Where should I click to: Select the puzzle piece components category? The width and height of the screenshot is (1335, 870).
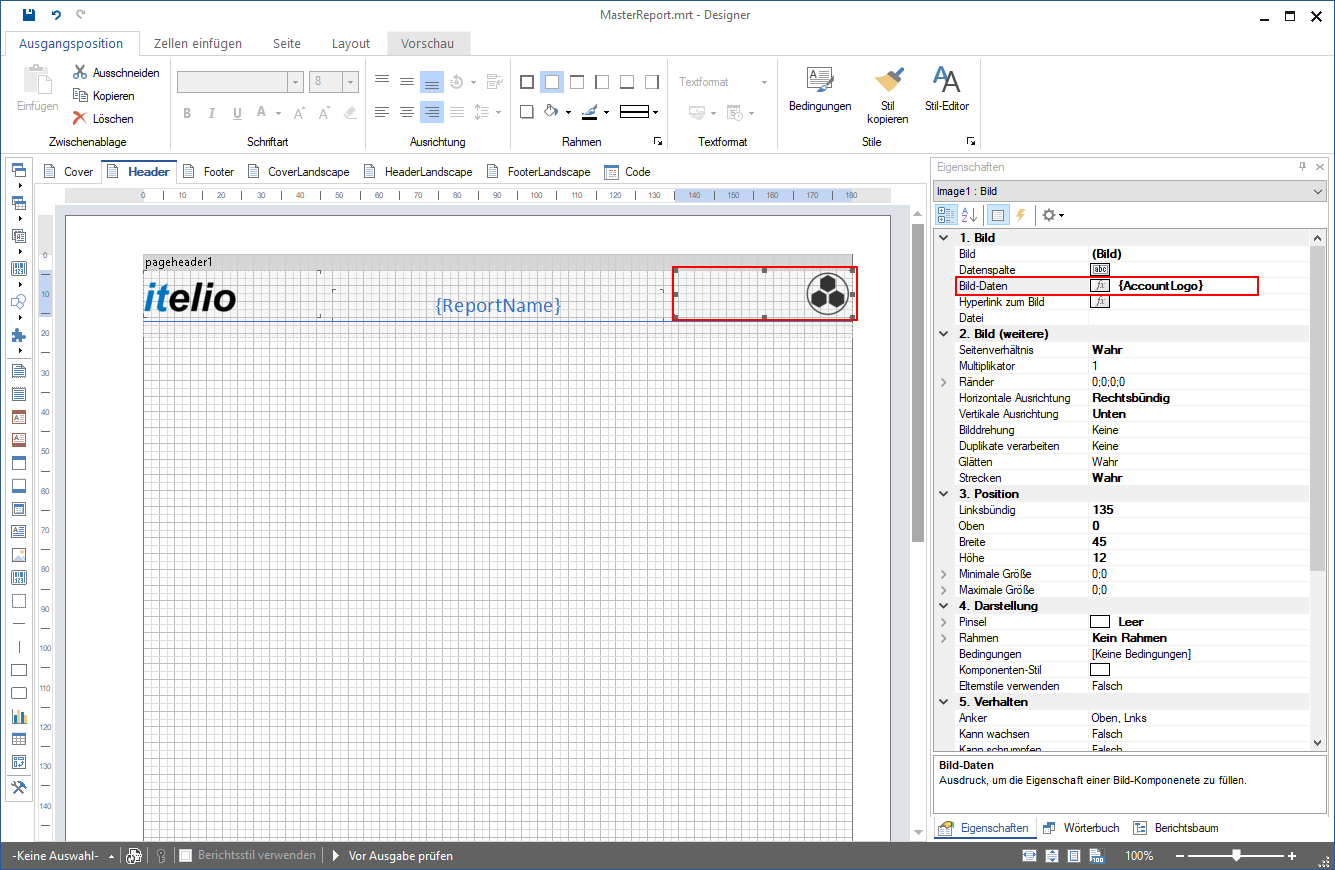click(x=18, y=336)
